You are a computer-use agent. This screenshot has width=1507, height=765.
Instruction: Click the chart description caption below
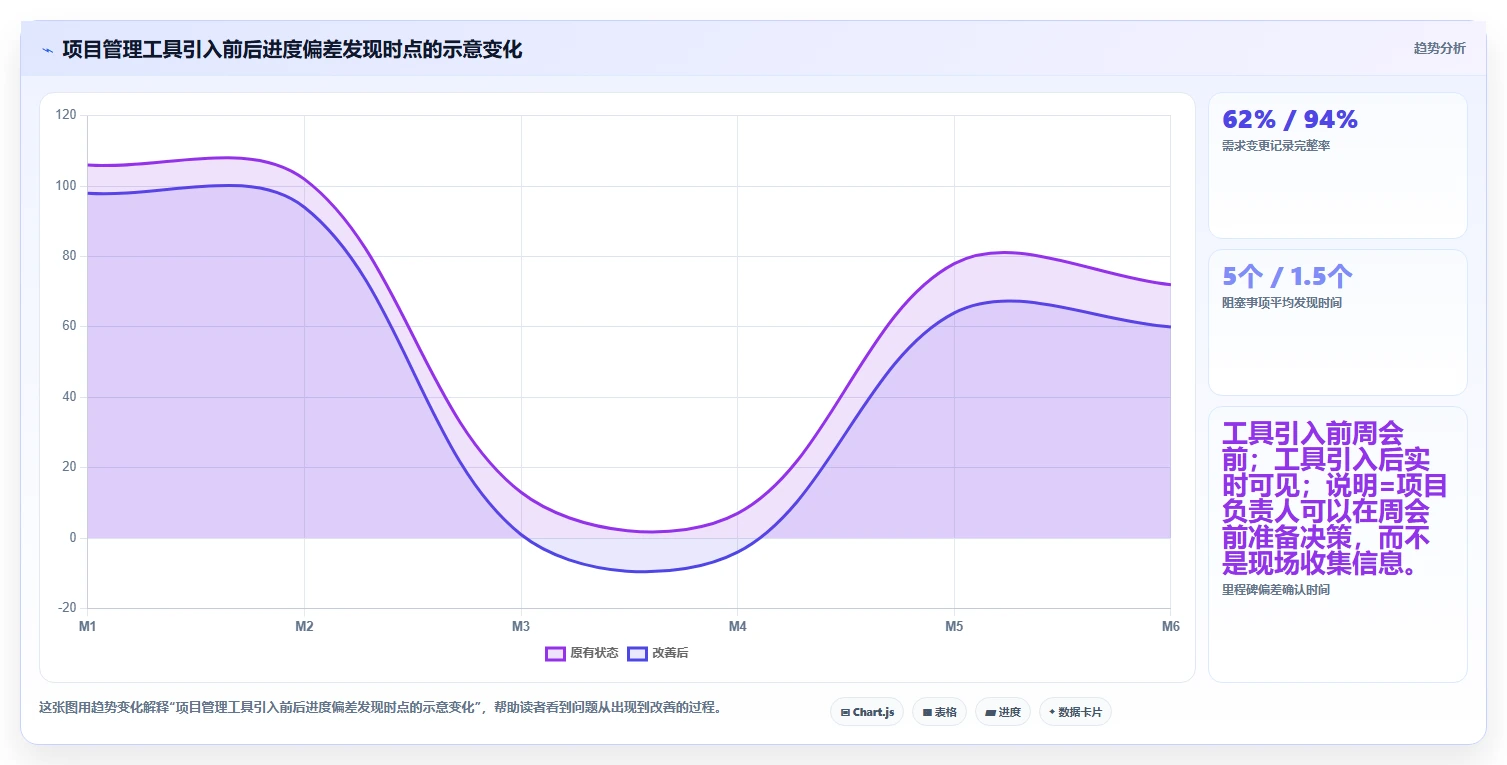tap(380, 707)
